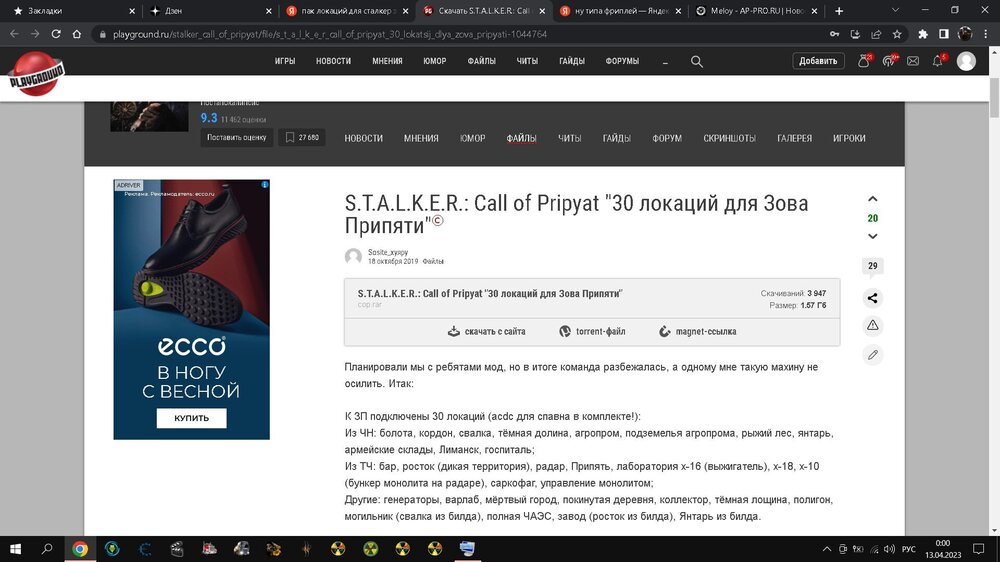Click the share icon beside article
The height and width of the screenshot is (562, 1000).
click(x=873, y=298)
